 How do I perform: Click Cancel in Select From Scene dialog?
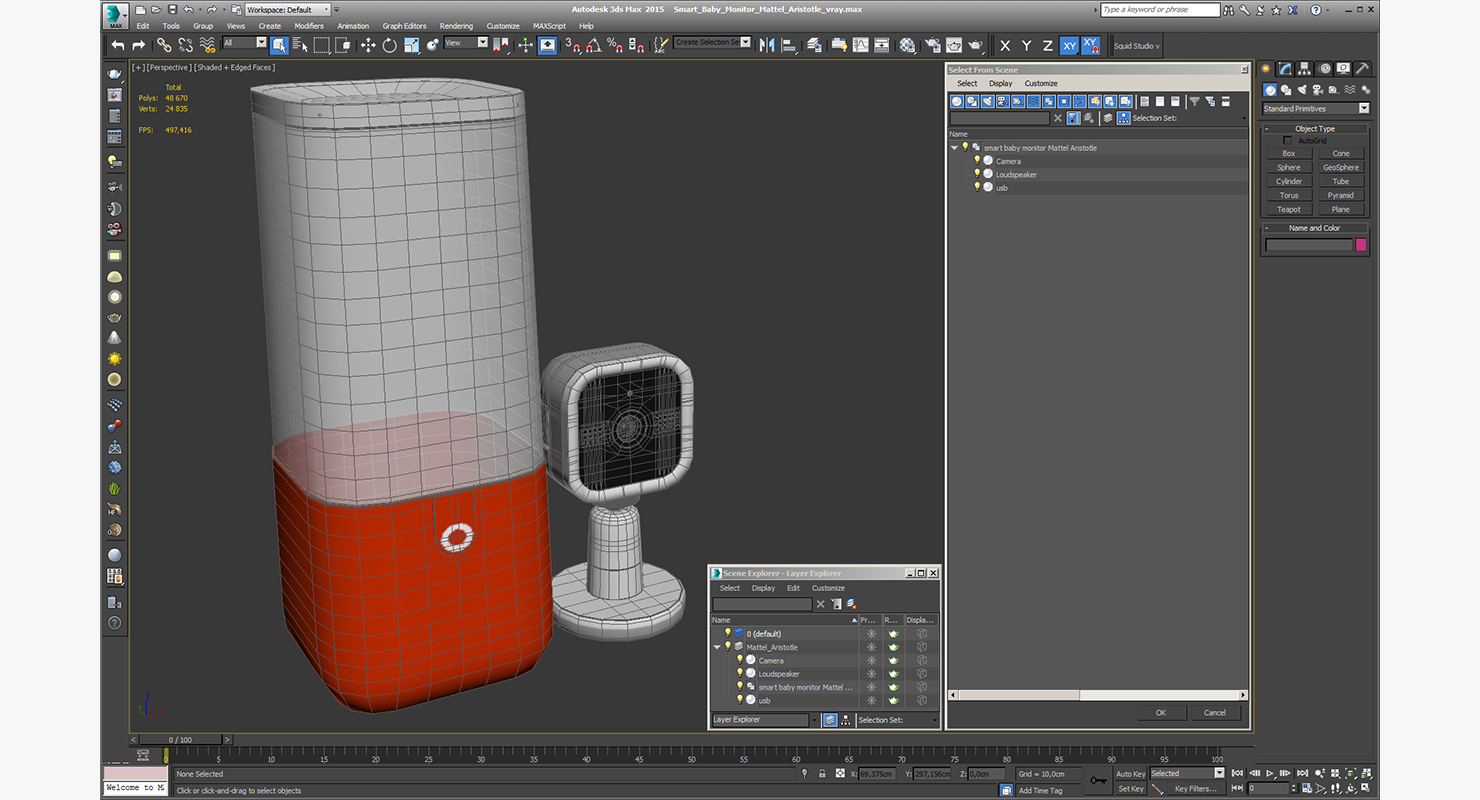1215,713
